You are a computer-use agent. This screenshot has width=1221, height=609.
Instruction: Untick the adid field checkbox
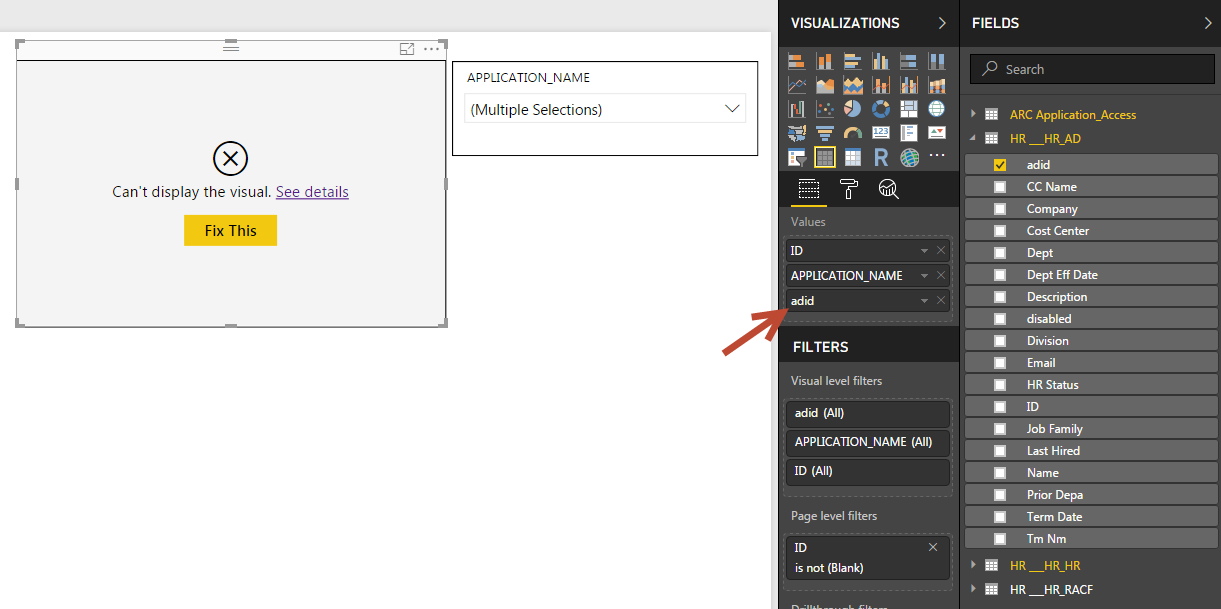coord(1000,165)
